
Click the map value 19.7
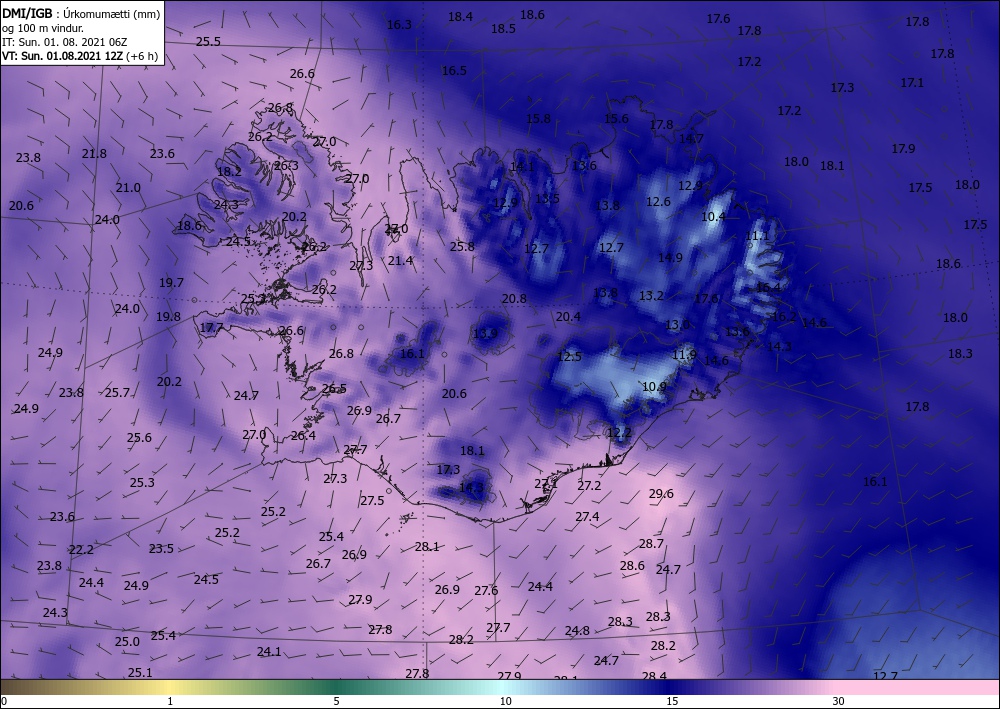click(171, 283)
